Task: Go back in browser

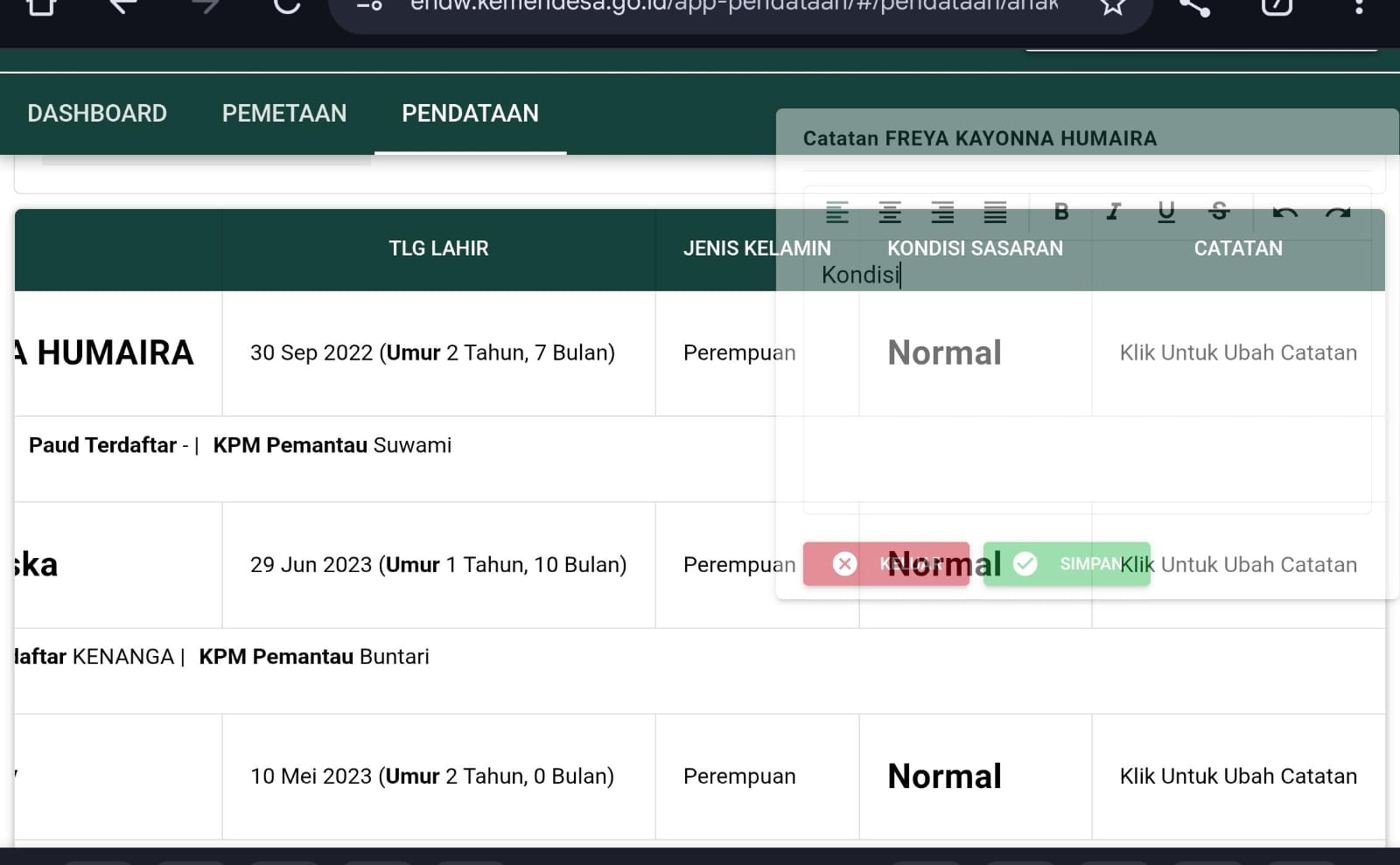Action: [x=123, y=7]
